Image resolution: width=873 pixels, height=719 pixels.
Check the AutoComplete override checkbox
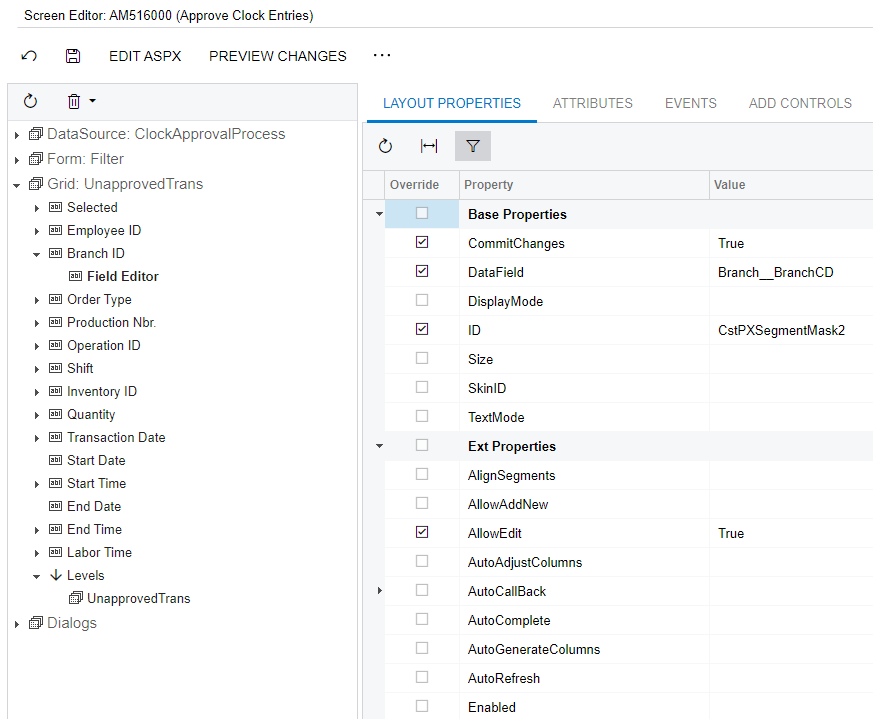tap(422, 619)
